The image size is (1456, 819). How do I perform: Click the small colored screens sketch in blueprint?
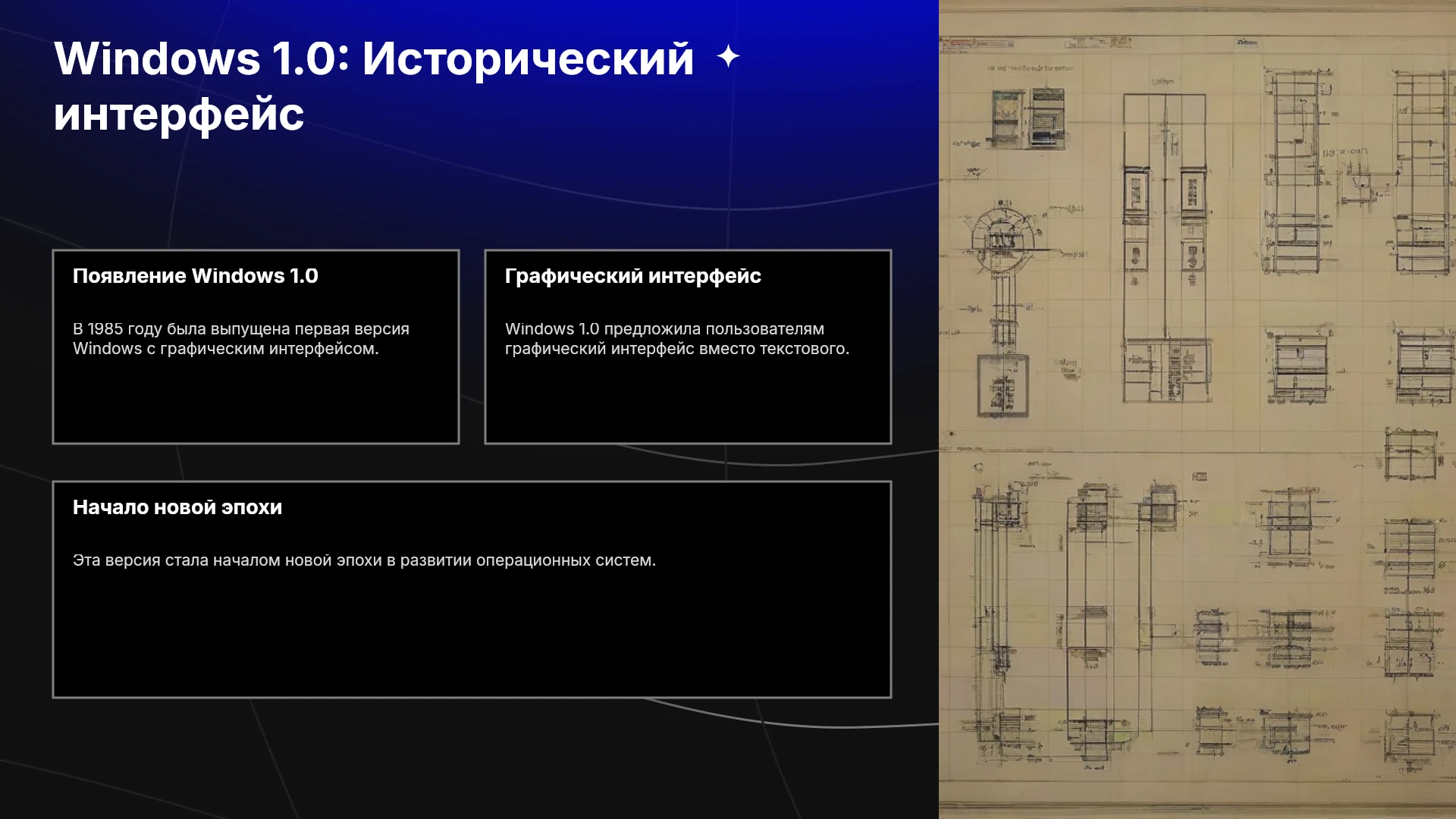click(x=1028, y=118)
